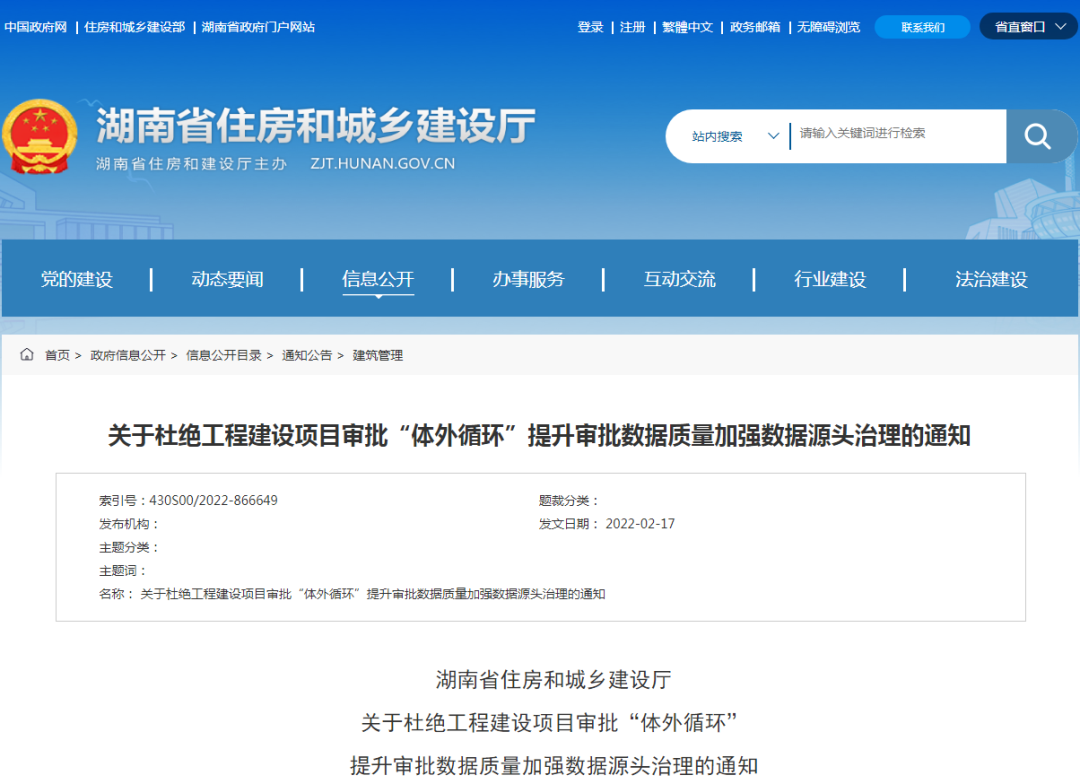Click the 主题词 label

click(122, 570)
